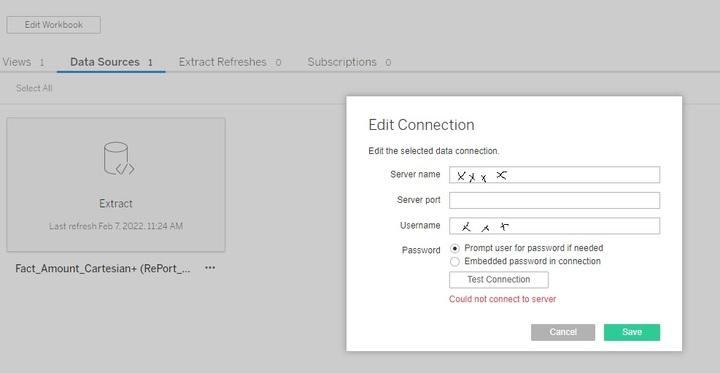Click the database extract icon
This screenshot has width=720, height=373.
(x=119, y=158)
